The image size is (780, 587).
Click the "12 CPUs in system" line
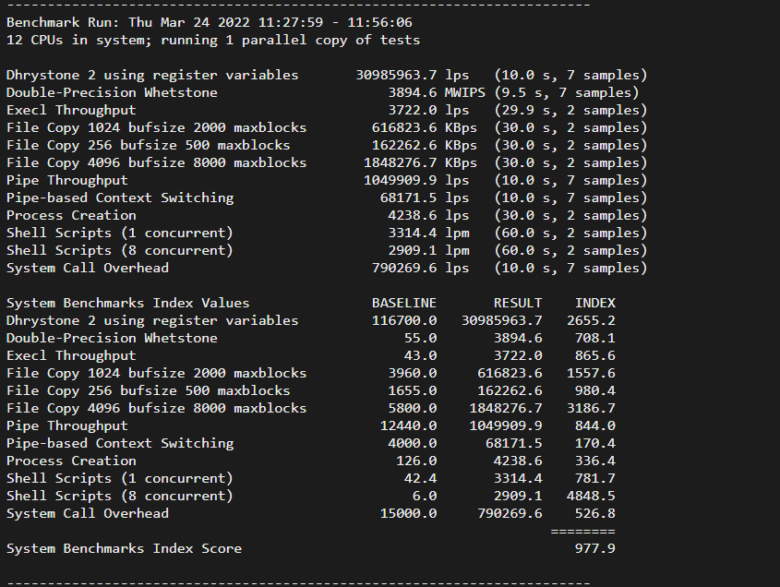[213, 40]
